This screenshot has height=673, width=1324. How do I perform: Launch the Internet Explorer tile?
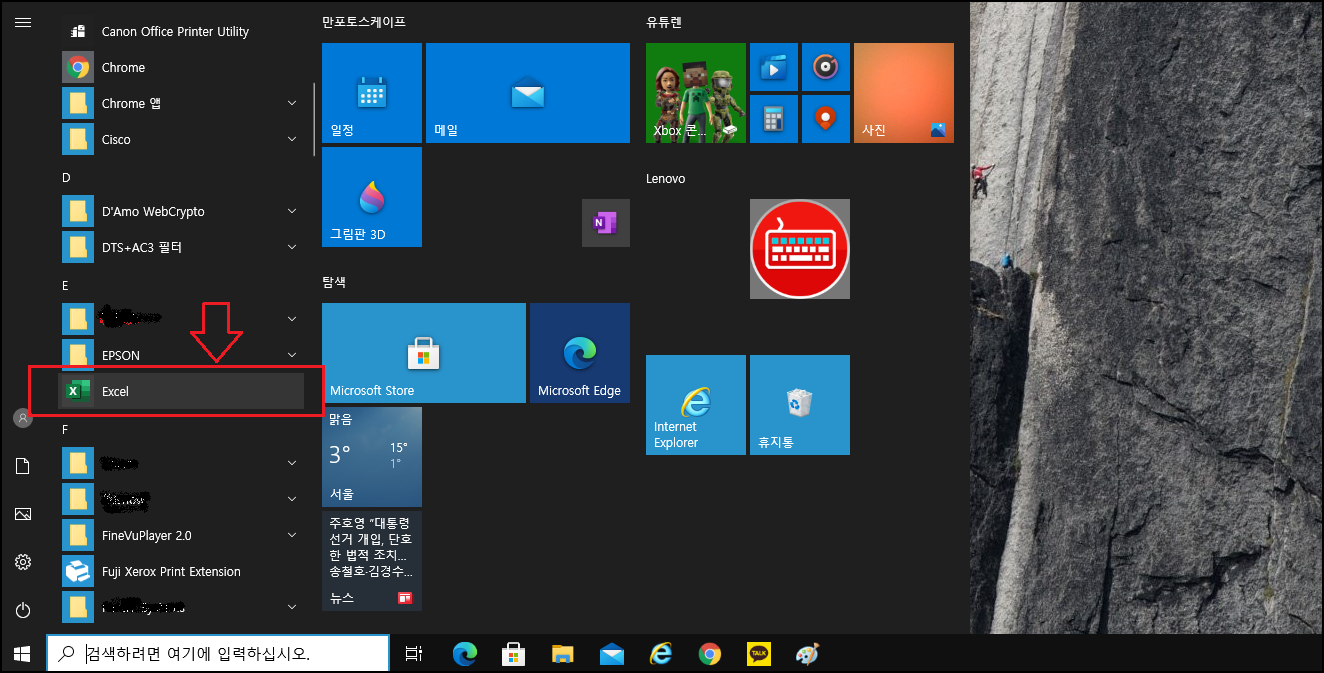696,405
